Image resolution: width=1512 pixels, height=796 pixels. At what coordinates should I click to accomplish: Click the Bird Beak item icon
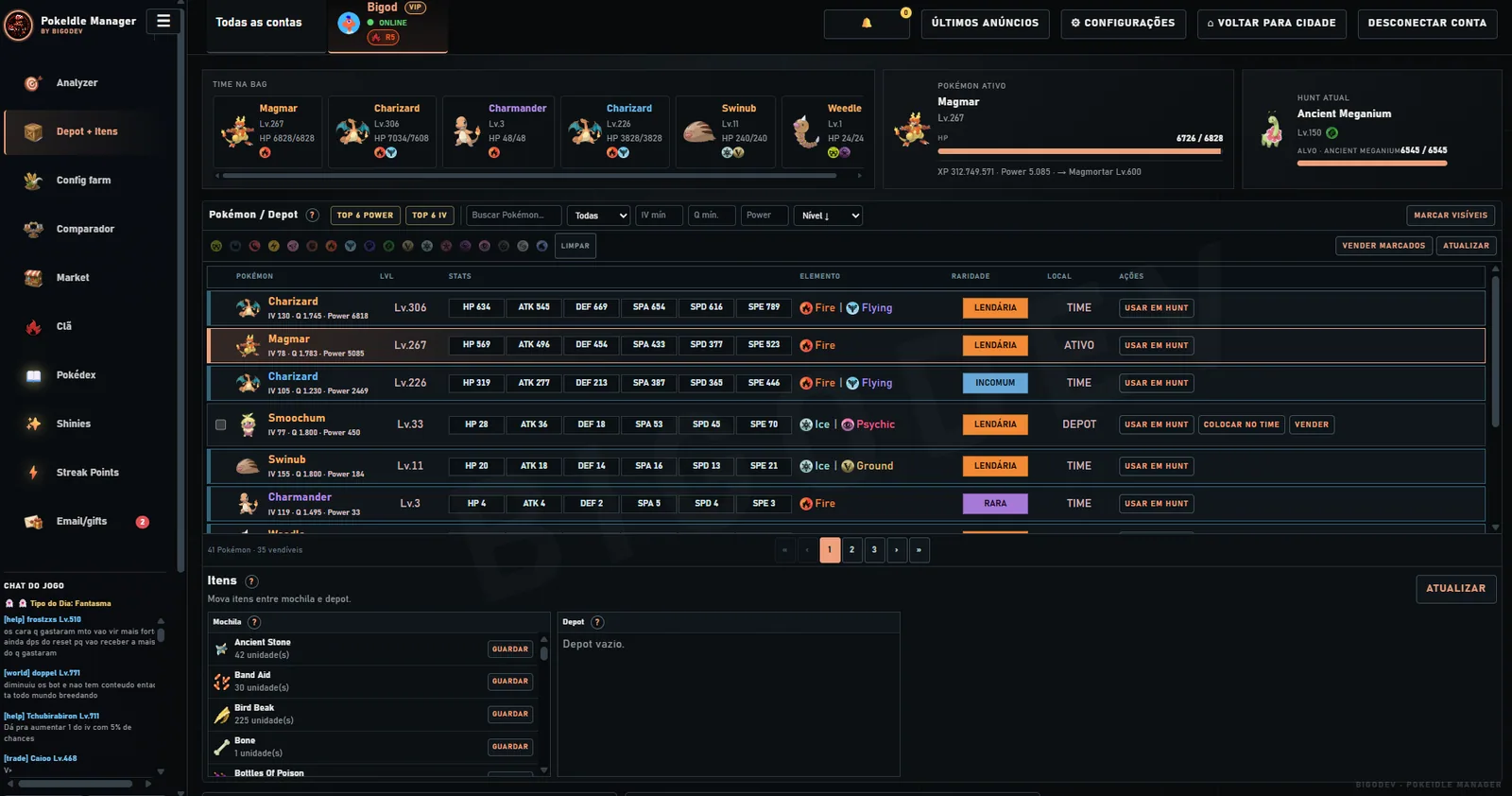point(221,715)
